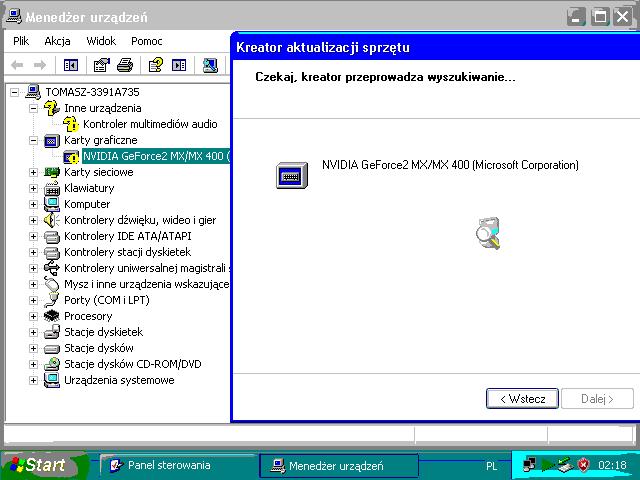Collapse the TOMASZ-3391A735 root node
640x480 pixels.
15,92
